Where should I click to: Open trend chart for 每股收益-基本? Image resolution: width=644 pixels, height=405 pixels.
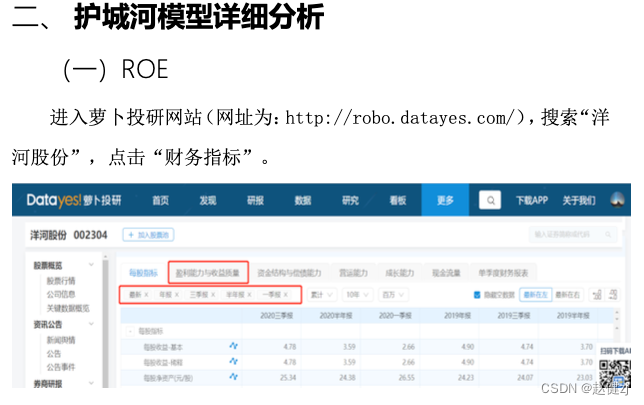click(x=233, y=346)
